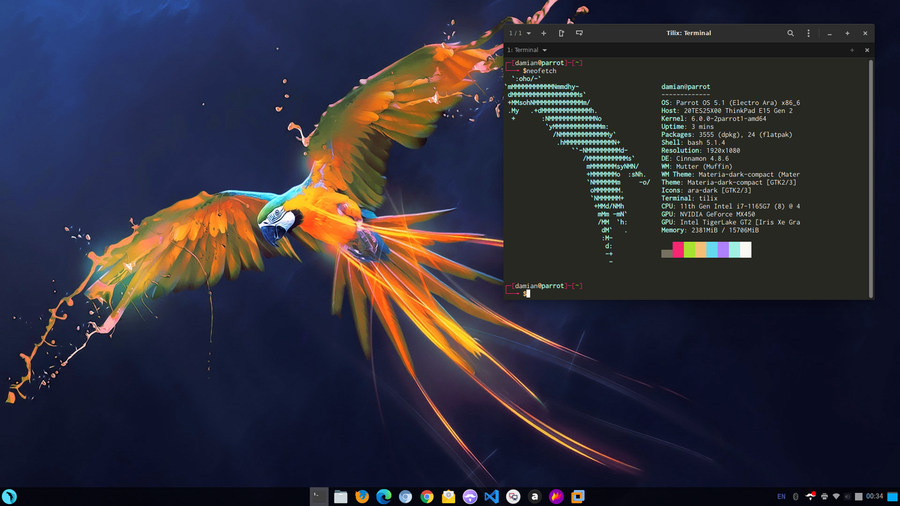Image resolution: width=900 pixels, height=506 pixels.
Task: Click the cyan color block in neofetch output
Action: pyautogui.click(x=712, y=250)
